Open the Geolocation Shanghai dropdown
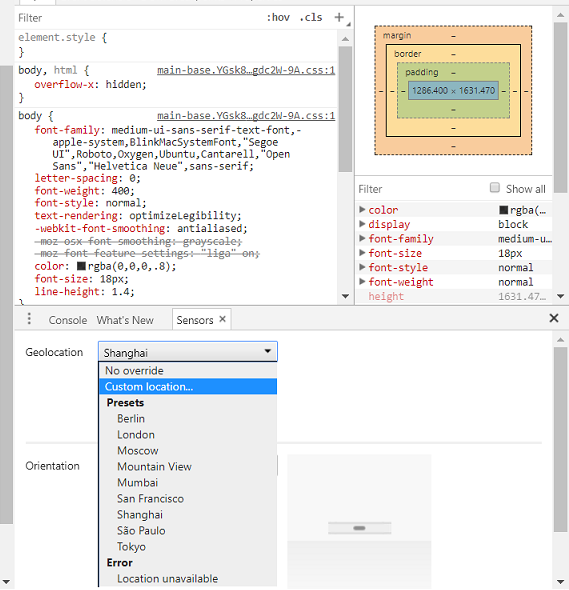Image resolution: width=569 pixels, height=590 pixels. [188, 352]
